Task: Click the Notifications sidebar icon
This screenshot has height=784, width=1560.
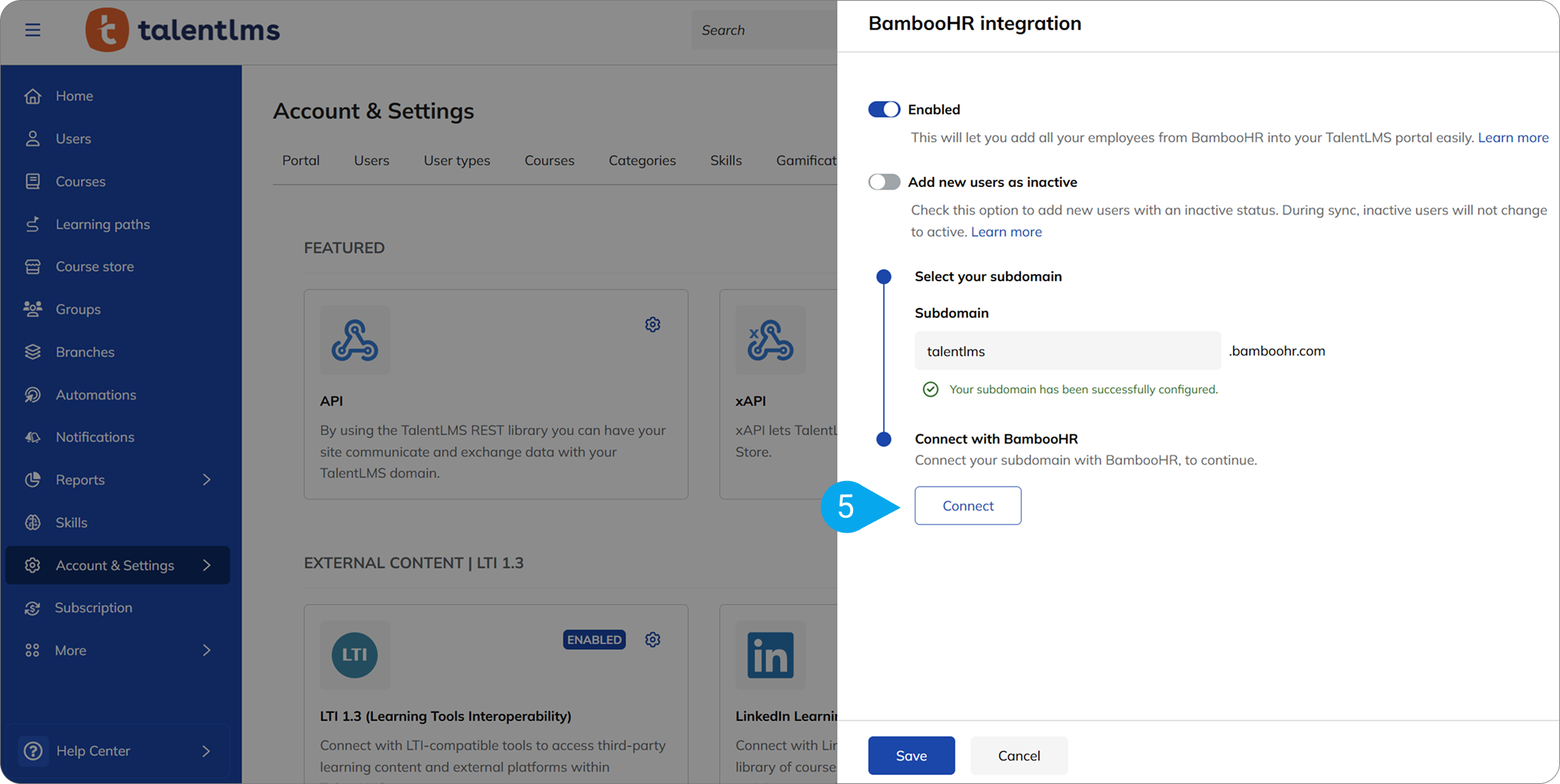Action: pyautogui.click(x=33, y=437)
